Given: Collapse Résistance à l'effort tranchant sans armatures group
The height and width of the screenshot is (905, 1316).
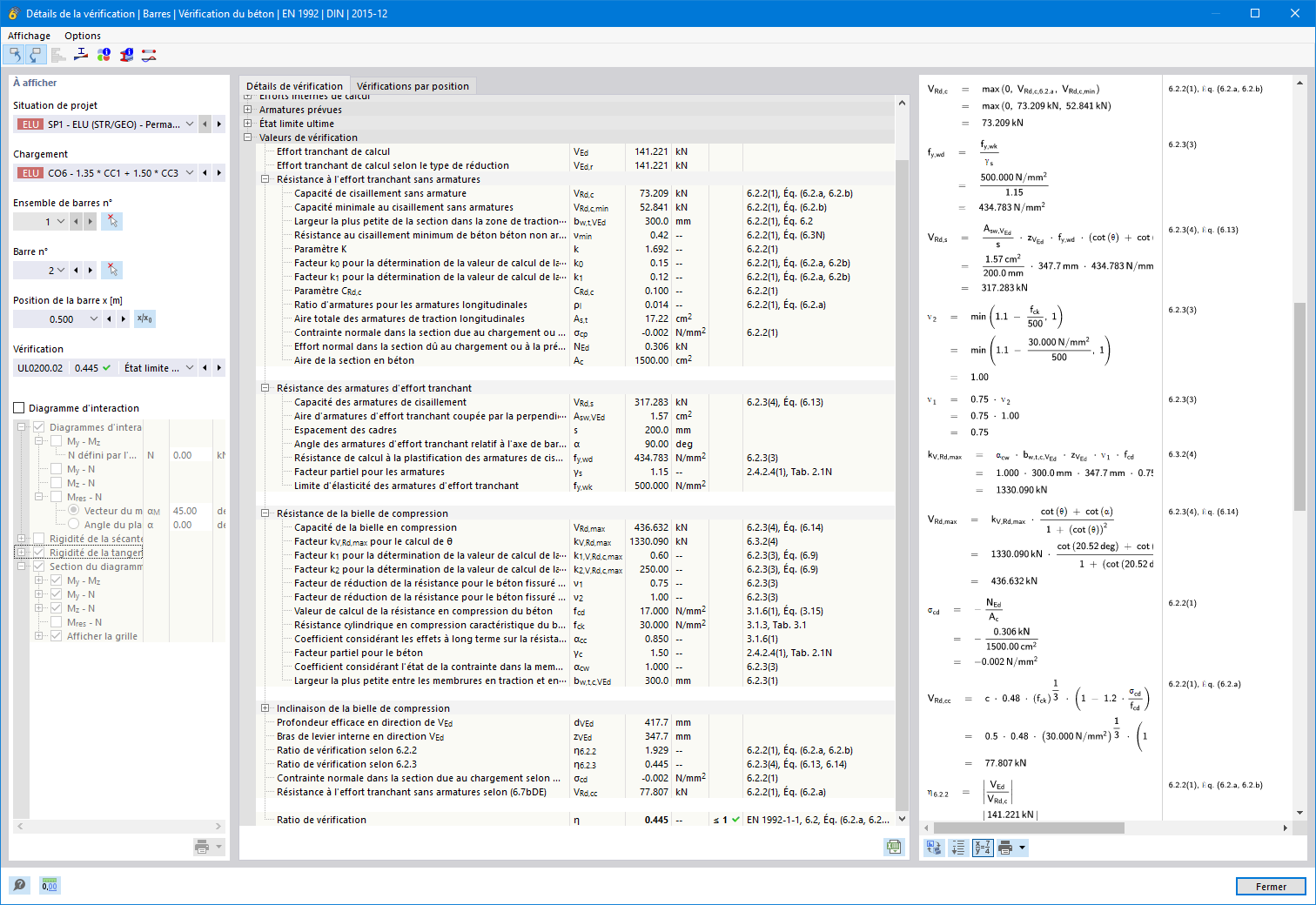Looking at the screenshot, I should pyautogui.click(x=265, y=179).
